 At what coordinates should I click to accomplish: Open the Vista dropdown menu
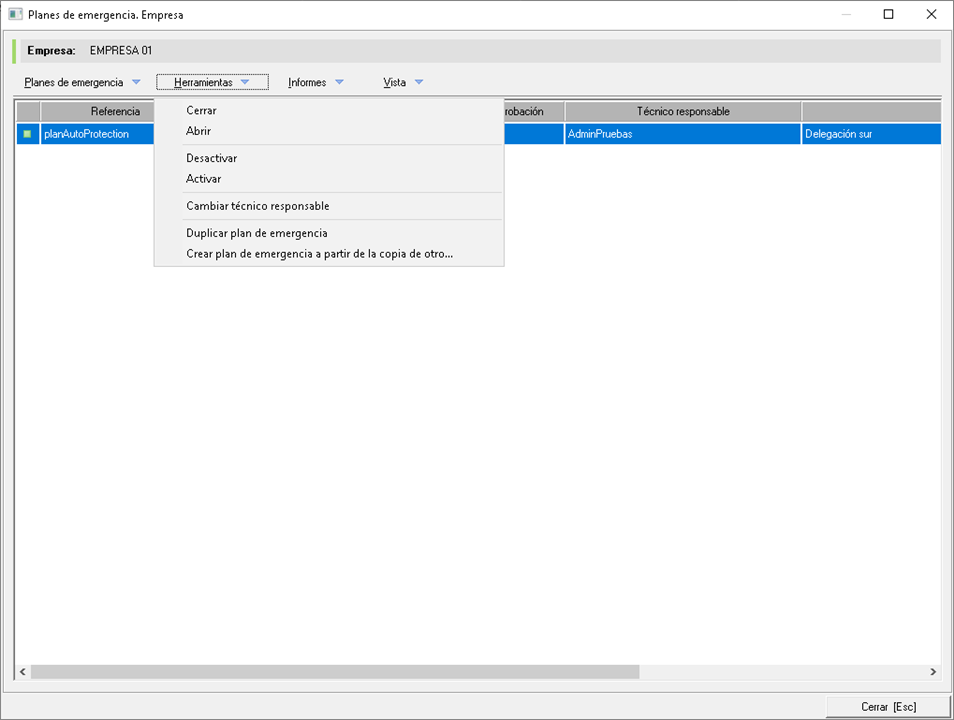(x=403, y=82)
